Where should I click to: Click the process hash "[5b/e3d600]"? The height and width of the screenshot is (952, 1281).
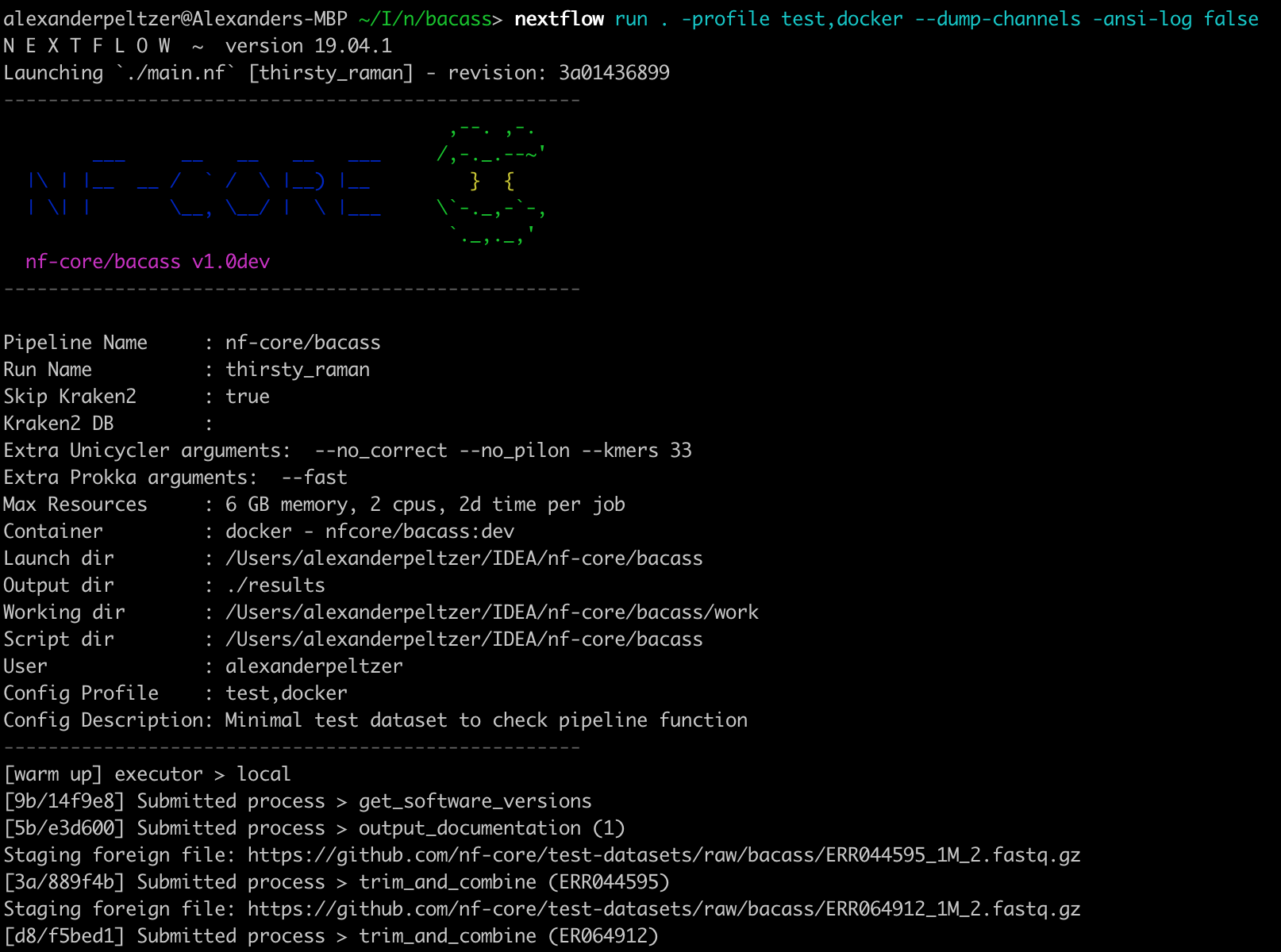64,828
